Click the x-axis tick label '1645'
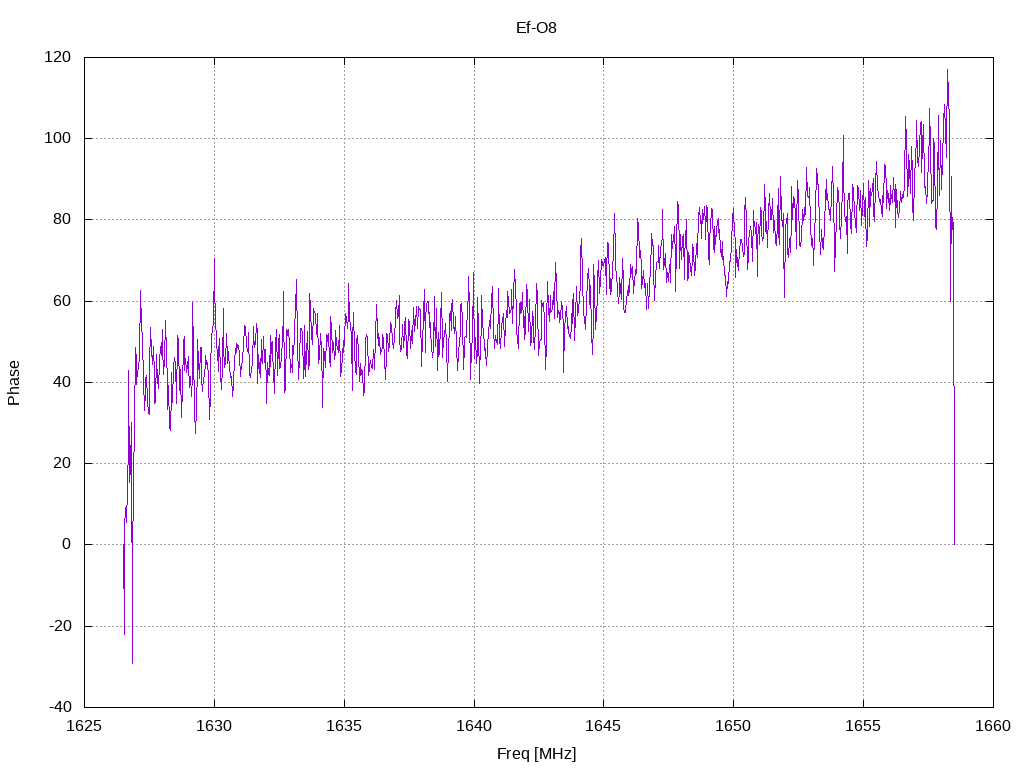This screenshot has height=768, width=1024. tap(603, 726)
